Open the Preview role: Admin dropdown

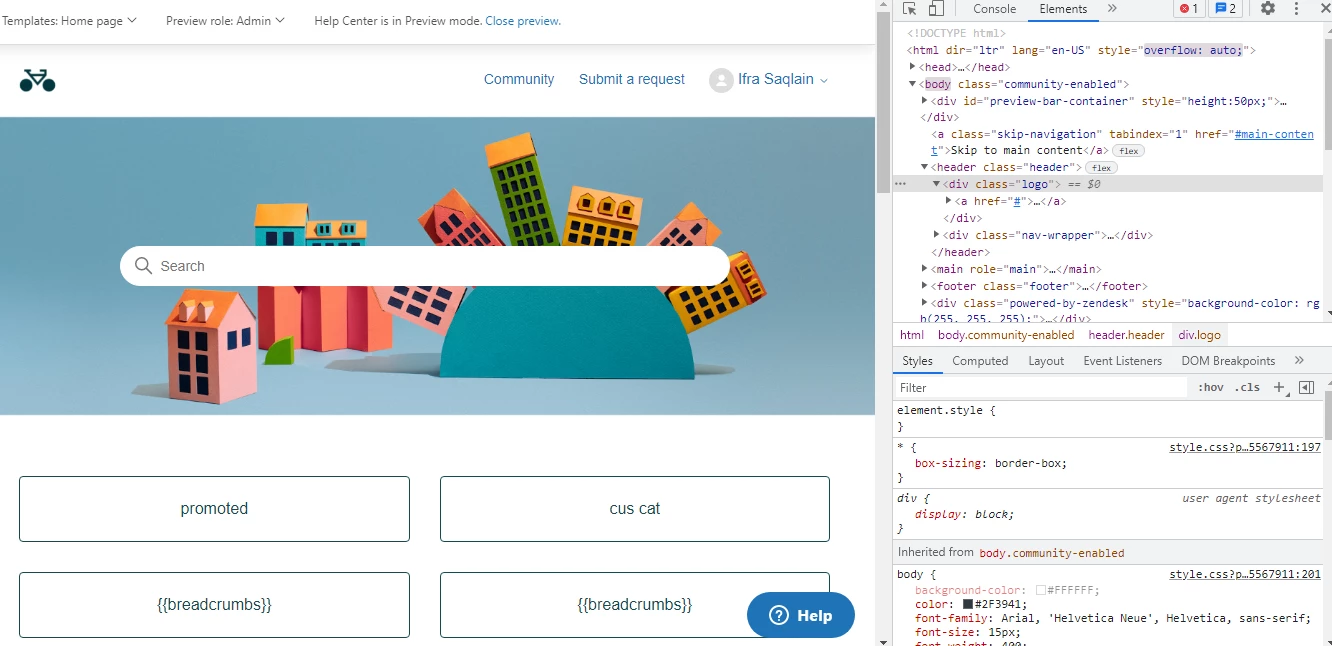225,21
